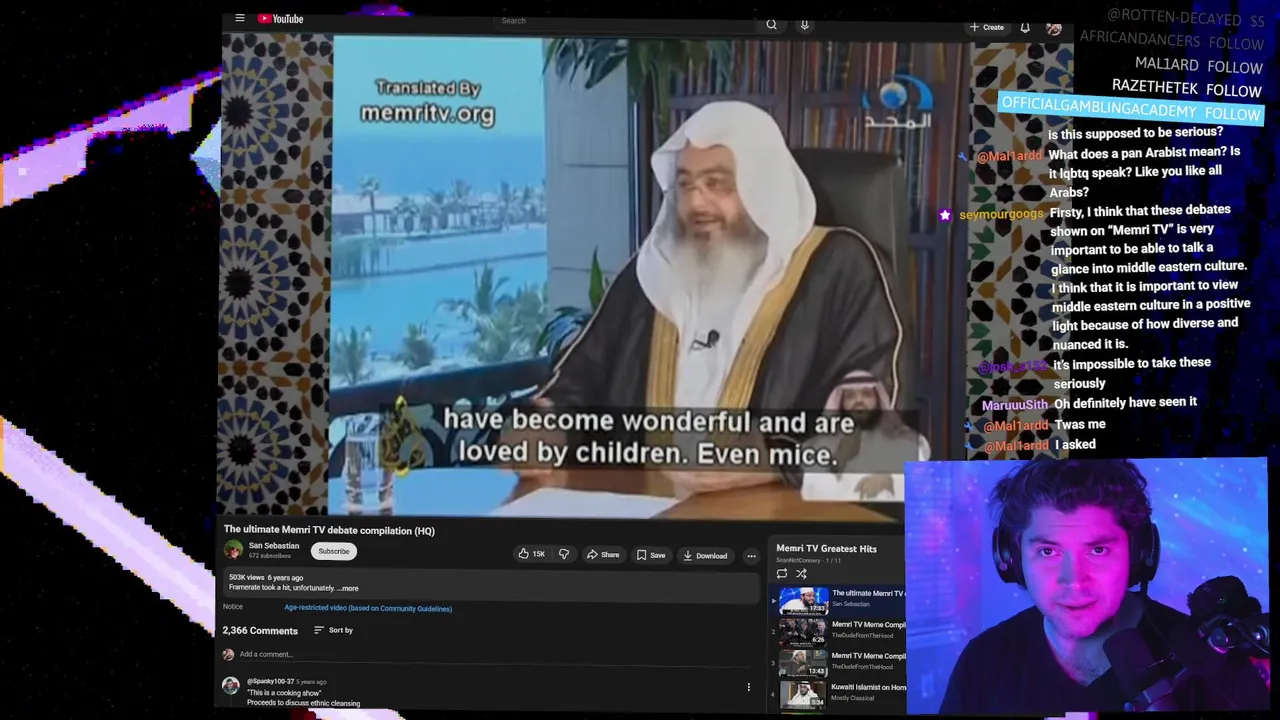Open the YouTube hamburger guide menu
Image resolution: width=1280 pixels, height=720 pixels.
(240, 18)
